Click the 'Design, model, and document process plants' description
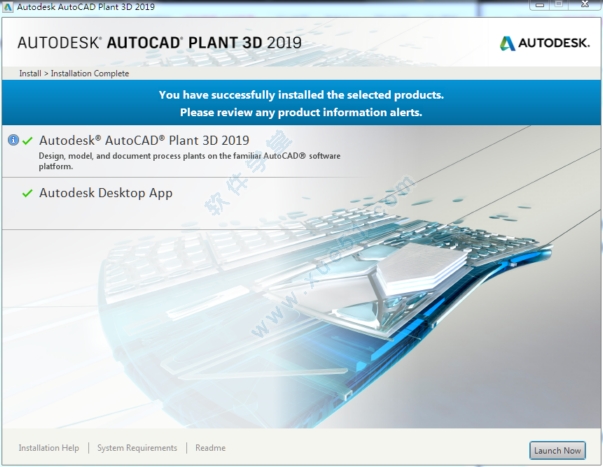Image resolution: width=603 pixels, height=467 pixels. point(190,161)
